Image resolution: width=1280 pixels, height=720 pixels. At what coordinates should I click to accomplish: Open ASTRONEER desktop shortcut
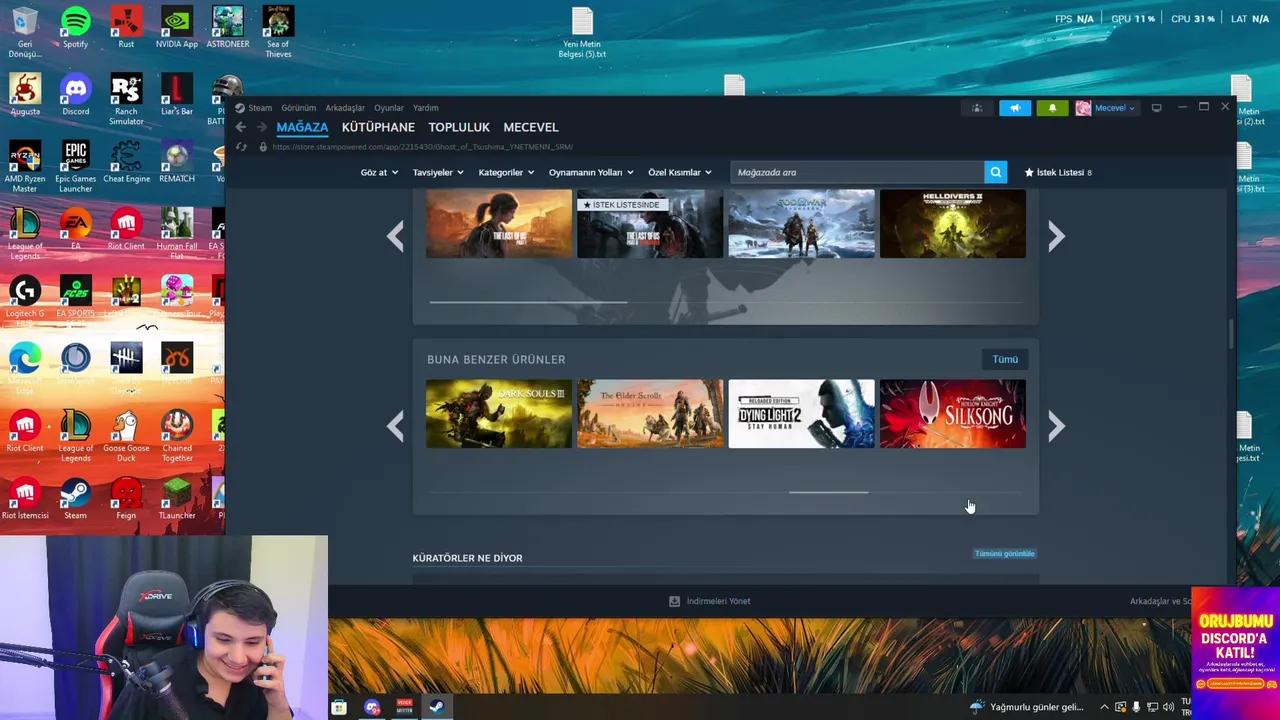click(x=228, y=28)
